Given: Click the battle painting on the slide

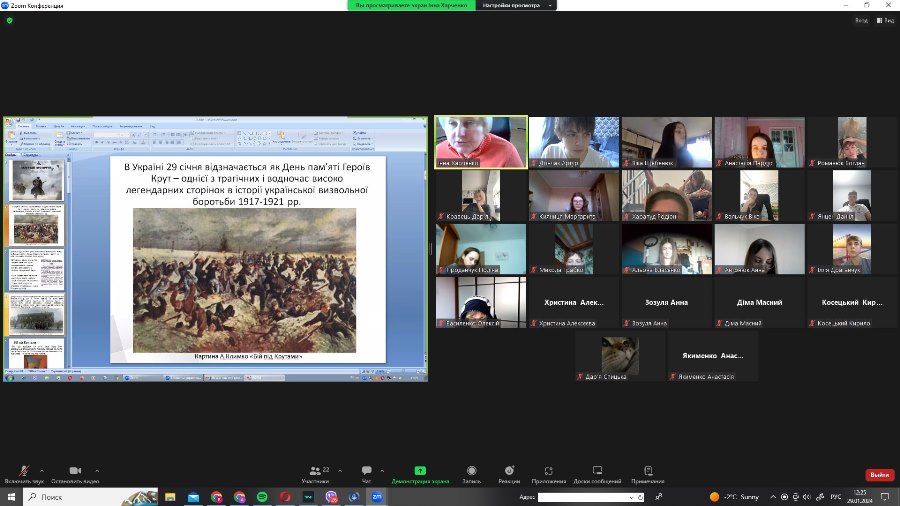Looking at the screenshot, I should 245,281.
